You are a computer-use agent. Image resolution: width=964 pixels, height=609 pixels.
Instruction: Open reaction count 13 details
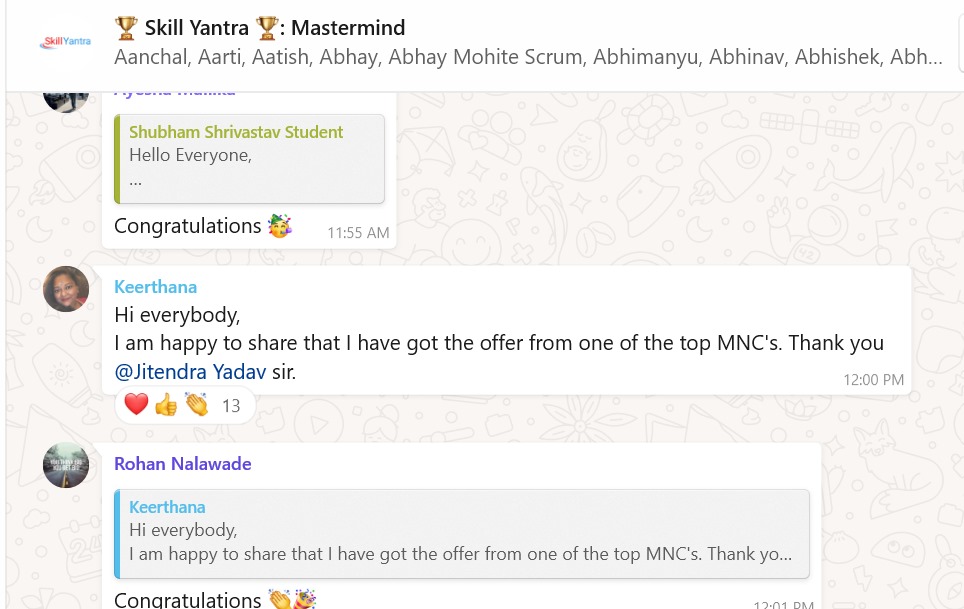(x=231, y=406)
